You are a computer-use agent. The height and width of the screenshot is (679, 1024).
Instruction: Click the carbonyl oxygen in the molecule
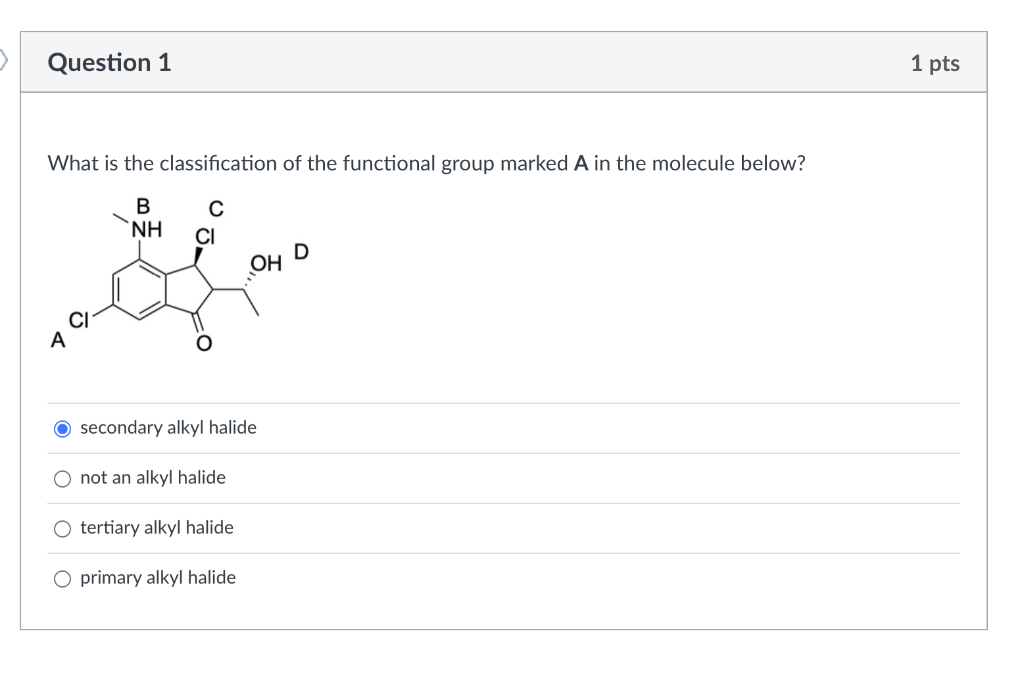[204, 344]
